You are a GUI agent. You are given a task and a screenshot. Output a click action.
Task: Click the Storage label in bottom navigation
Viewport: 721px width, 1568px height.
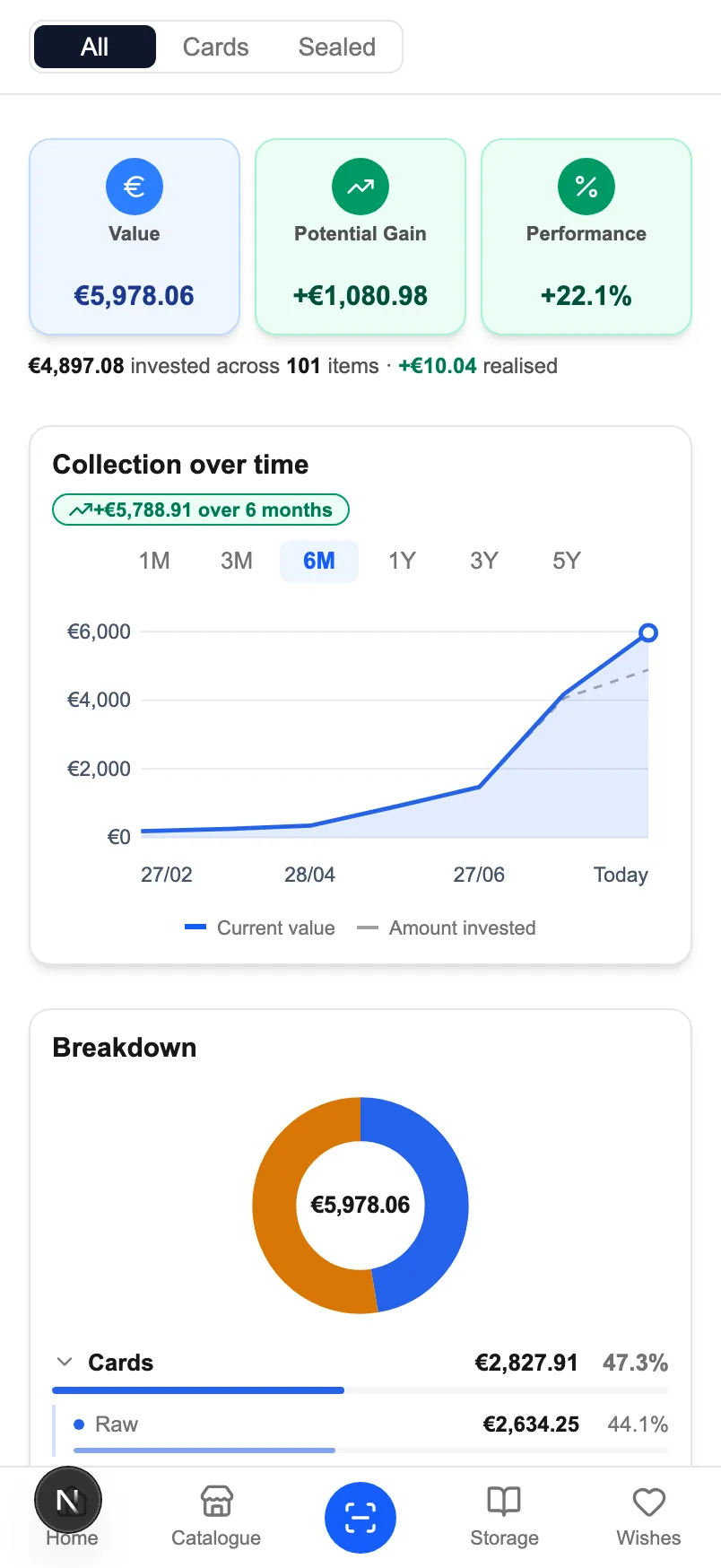click(504, 1538)
